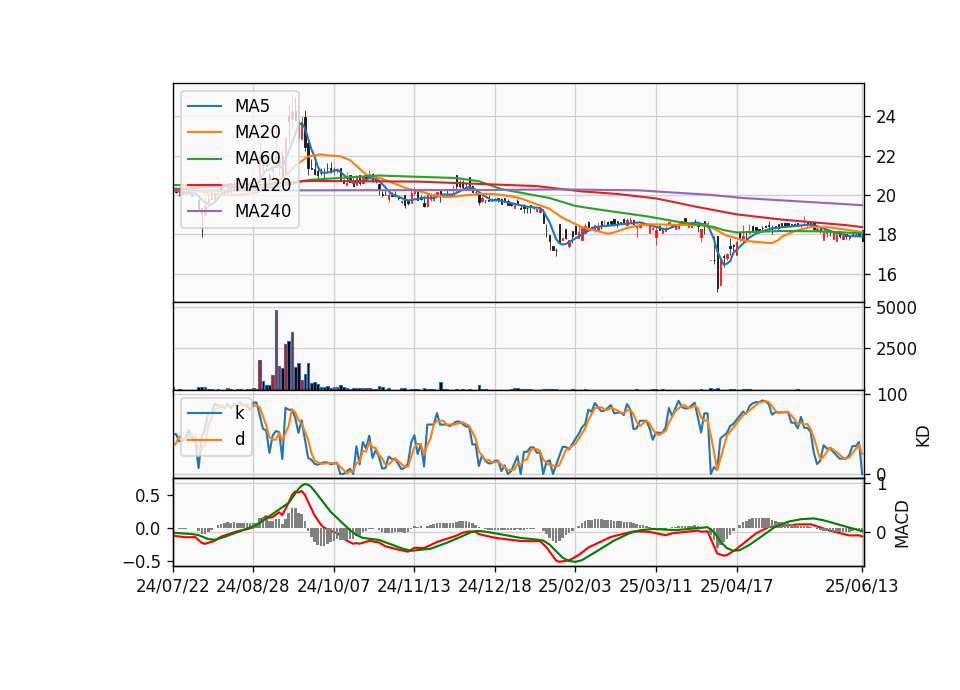This screenshot has width=960, height=690.
Task: Click the 25/03/11 date label
Action: click(656, 586)
